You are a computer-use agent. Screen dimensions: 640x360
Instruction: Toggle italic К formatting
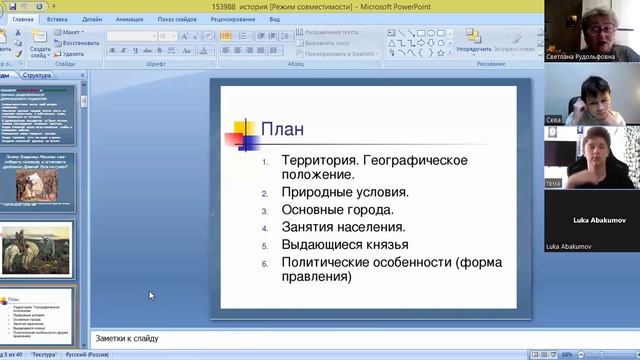click(x=124, y=51)
